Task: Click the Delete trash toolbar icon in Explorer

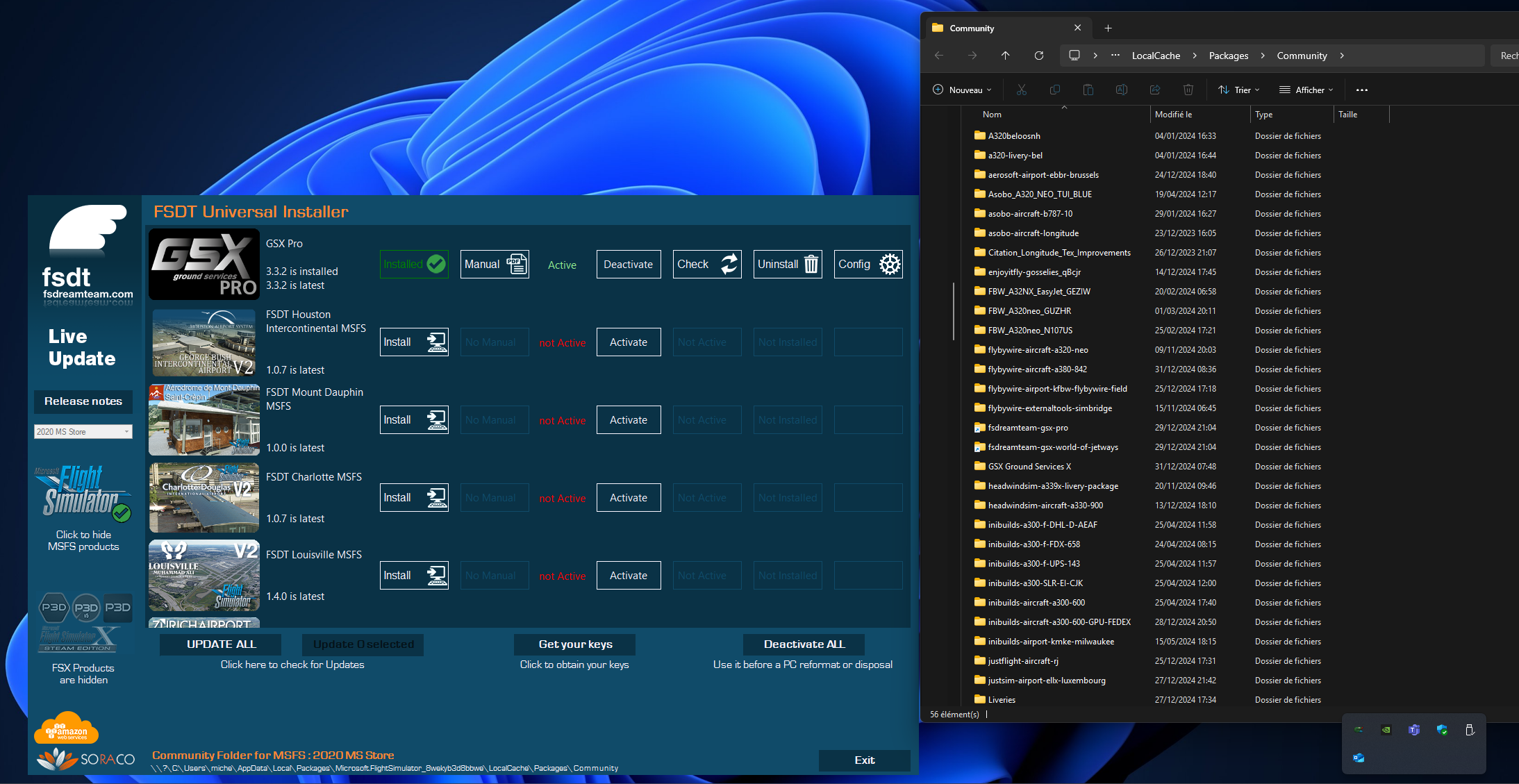Action: (x=1188, y=90)
